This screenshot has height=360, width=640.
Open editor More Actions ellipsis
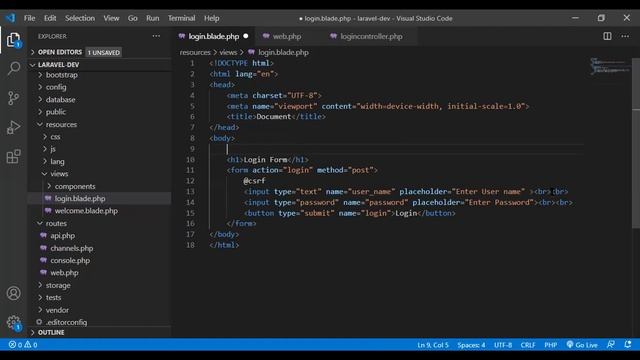point(625,36)
